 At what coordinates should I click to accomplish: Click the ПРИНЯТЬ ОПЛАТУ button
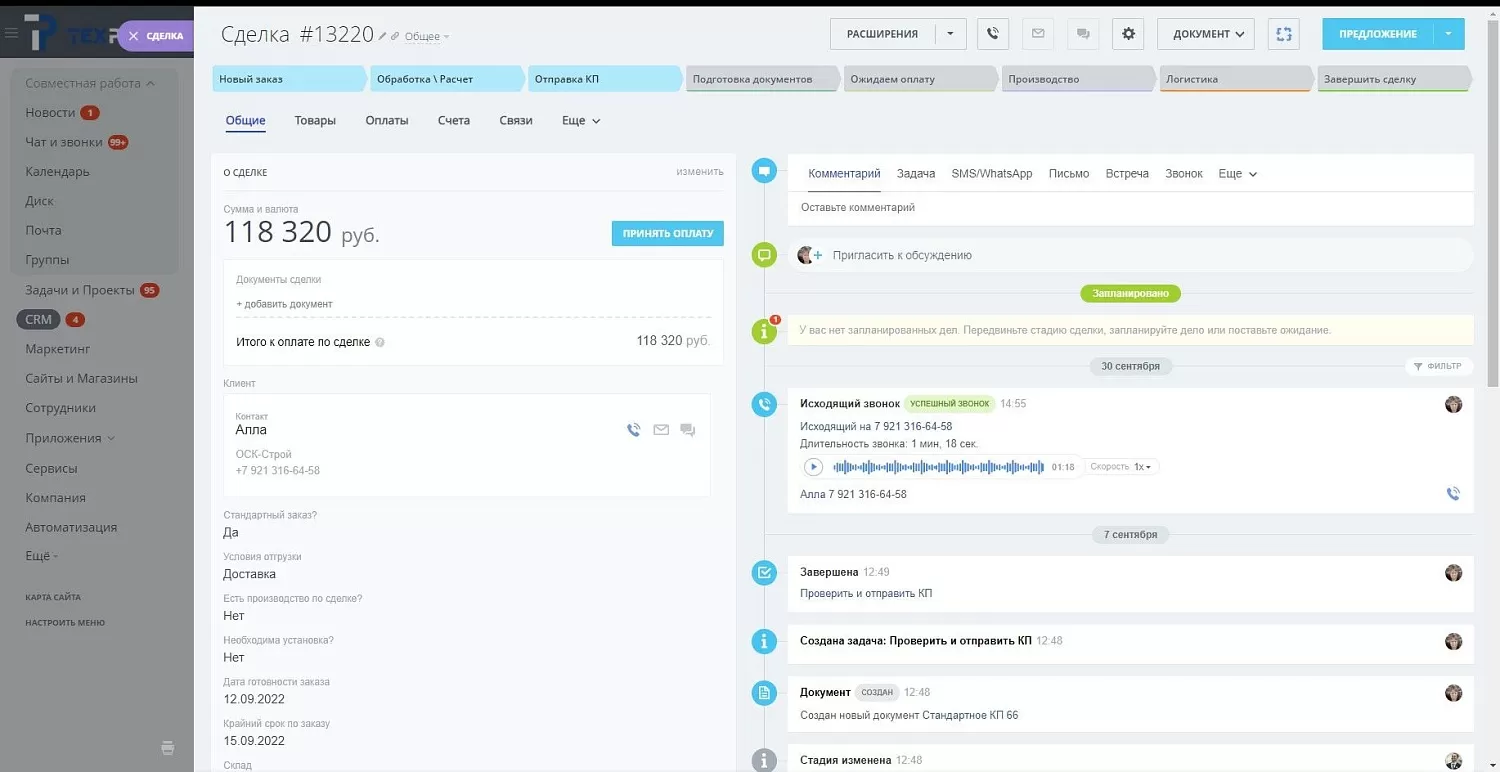click(667, 233)
